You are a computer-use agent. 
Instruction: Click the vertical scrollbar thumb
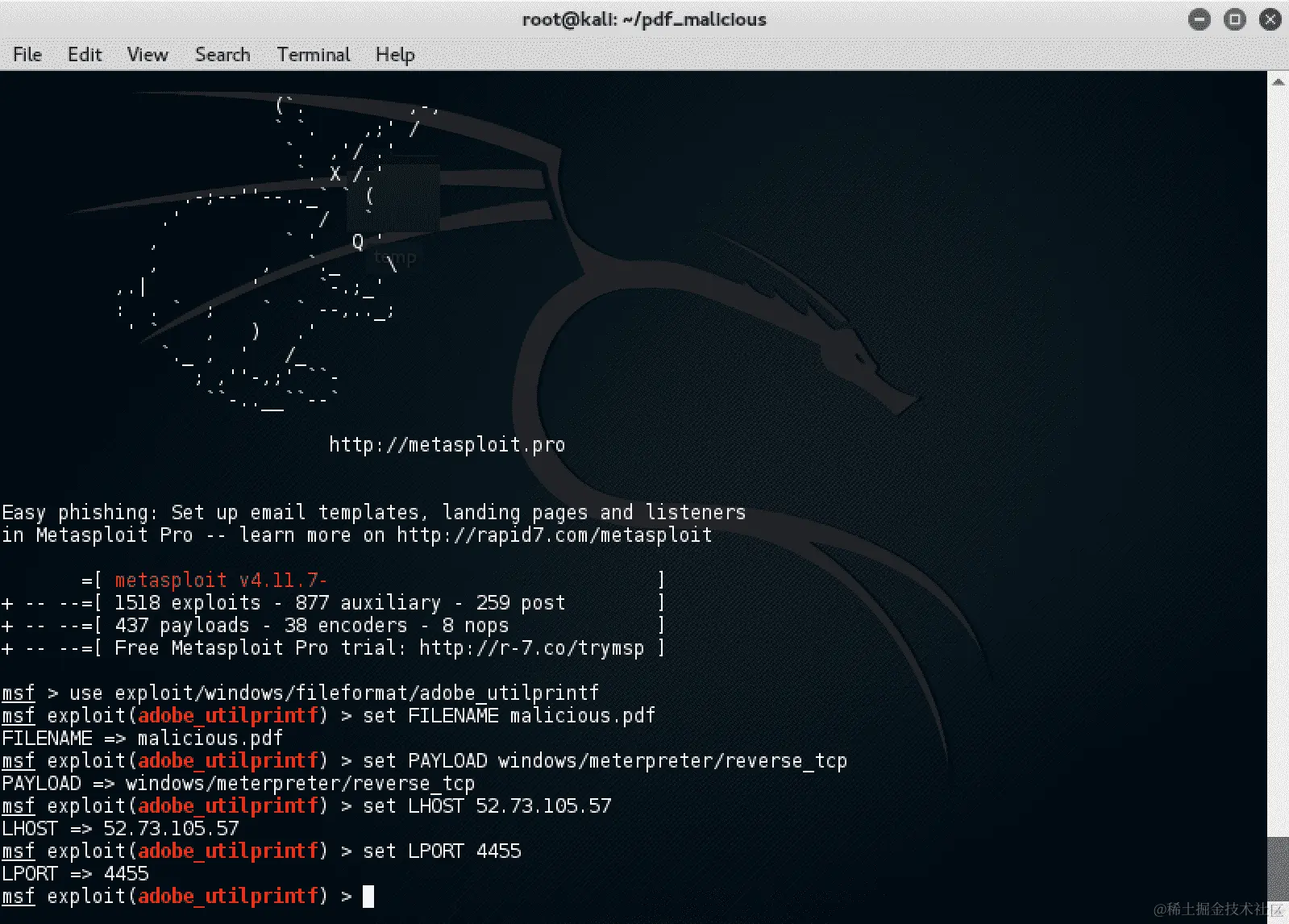coord(1278,869)
